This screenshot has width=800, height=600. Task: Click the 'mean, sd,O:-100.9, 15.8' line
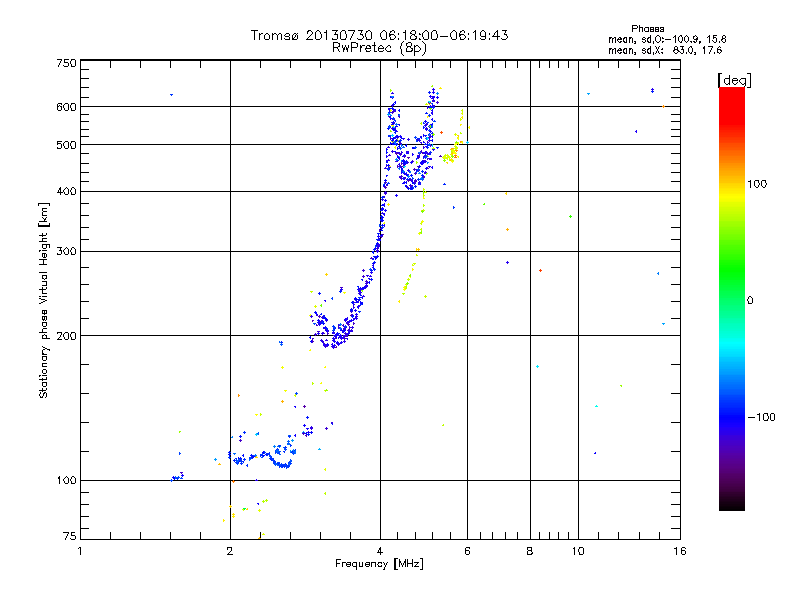(667, 39)
